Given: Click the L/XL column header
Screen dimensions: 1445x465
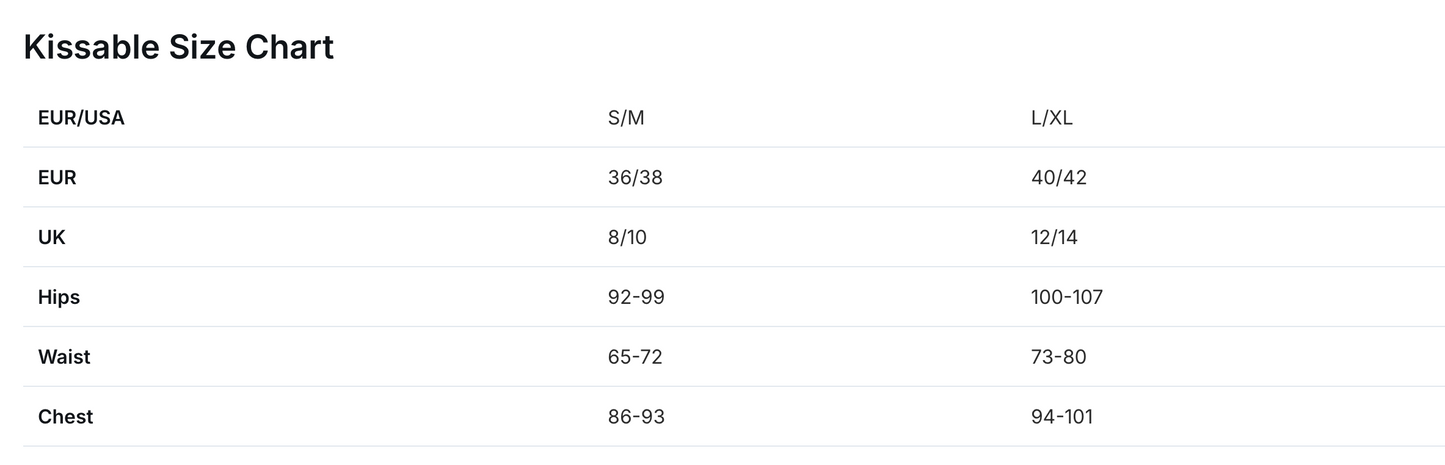Looking at the screenshot, I should pyautogui.click(x=1051, y=118).
